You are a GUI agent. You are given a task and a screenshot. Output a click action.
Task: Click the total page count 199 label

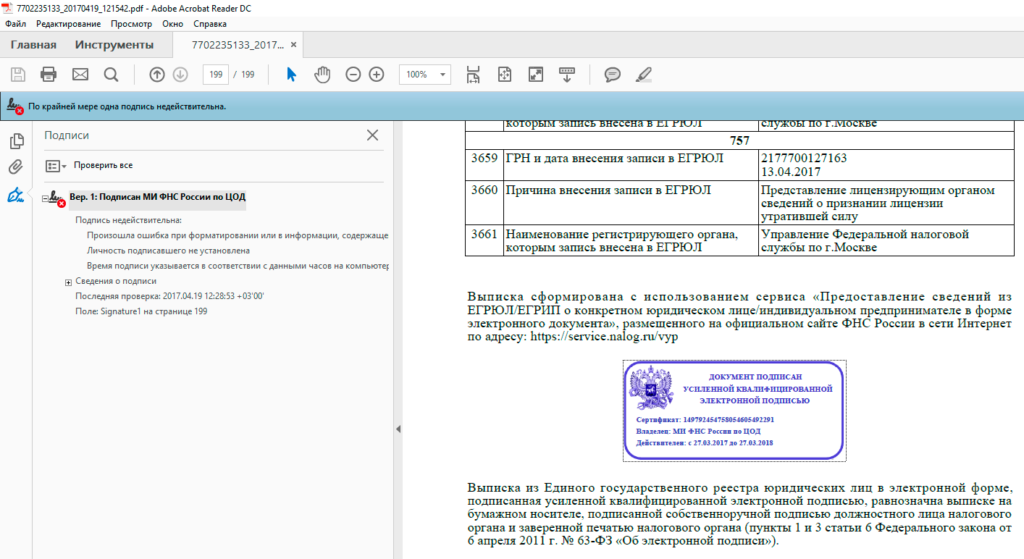pos(248,74)
